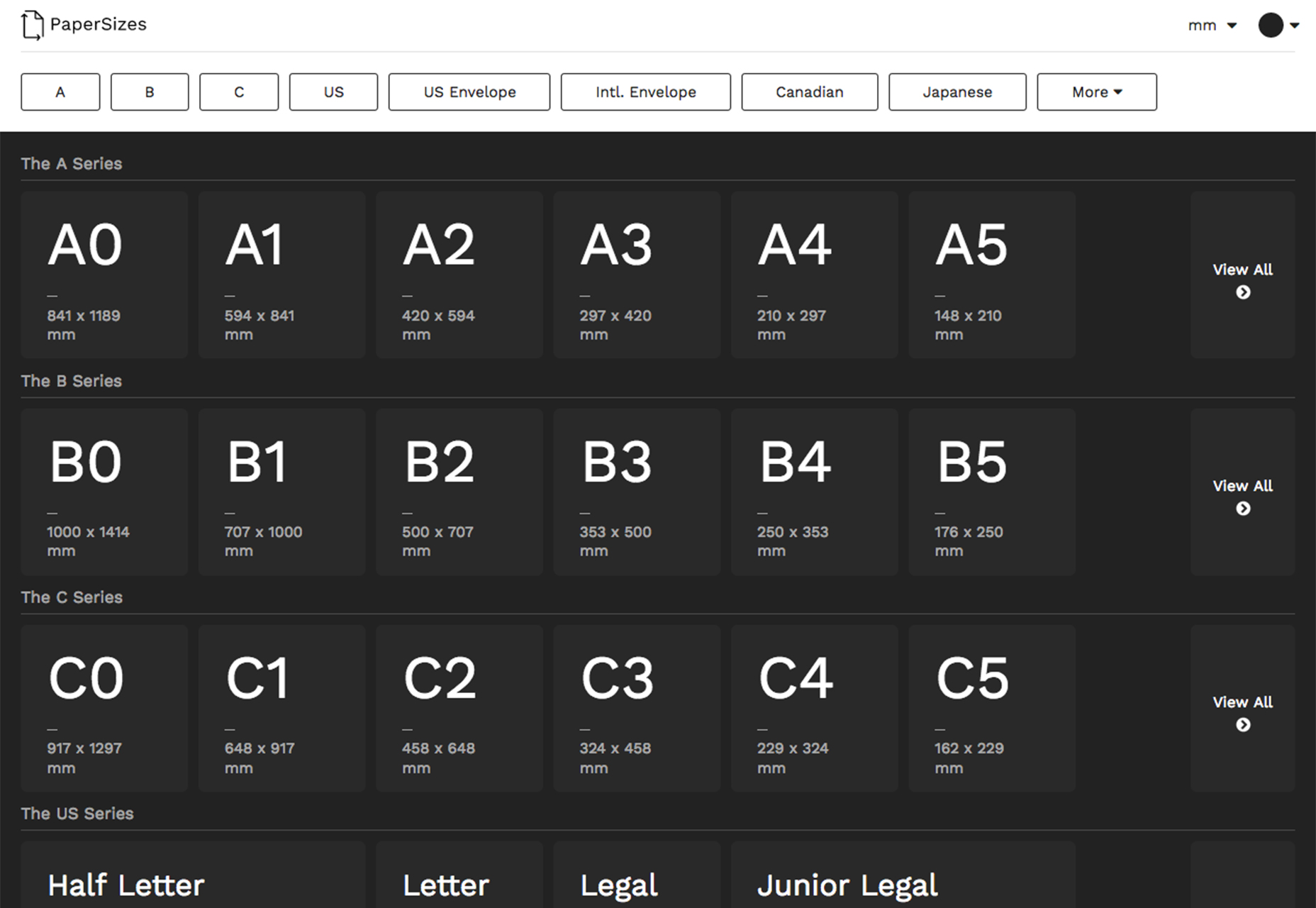1316x908 pixels.
Task: Select the Intl. Envelope filter
Action: point(646,92)
